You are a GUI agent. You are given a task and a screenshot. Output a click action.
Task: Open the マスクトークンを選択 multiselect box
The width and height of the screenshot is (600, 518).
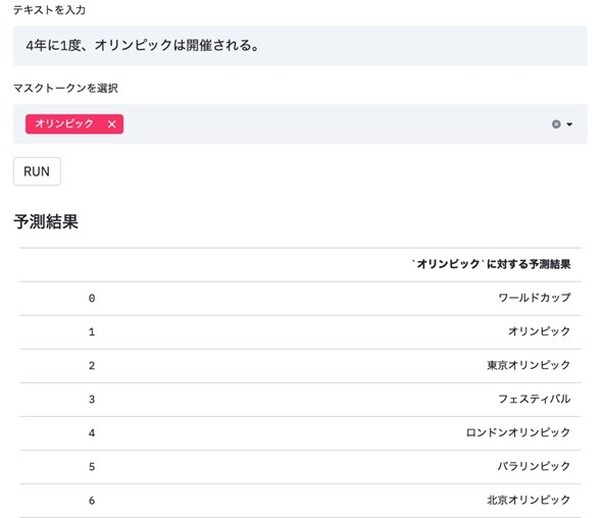pos(330,125)
